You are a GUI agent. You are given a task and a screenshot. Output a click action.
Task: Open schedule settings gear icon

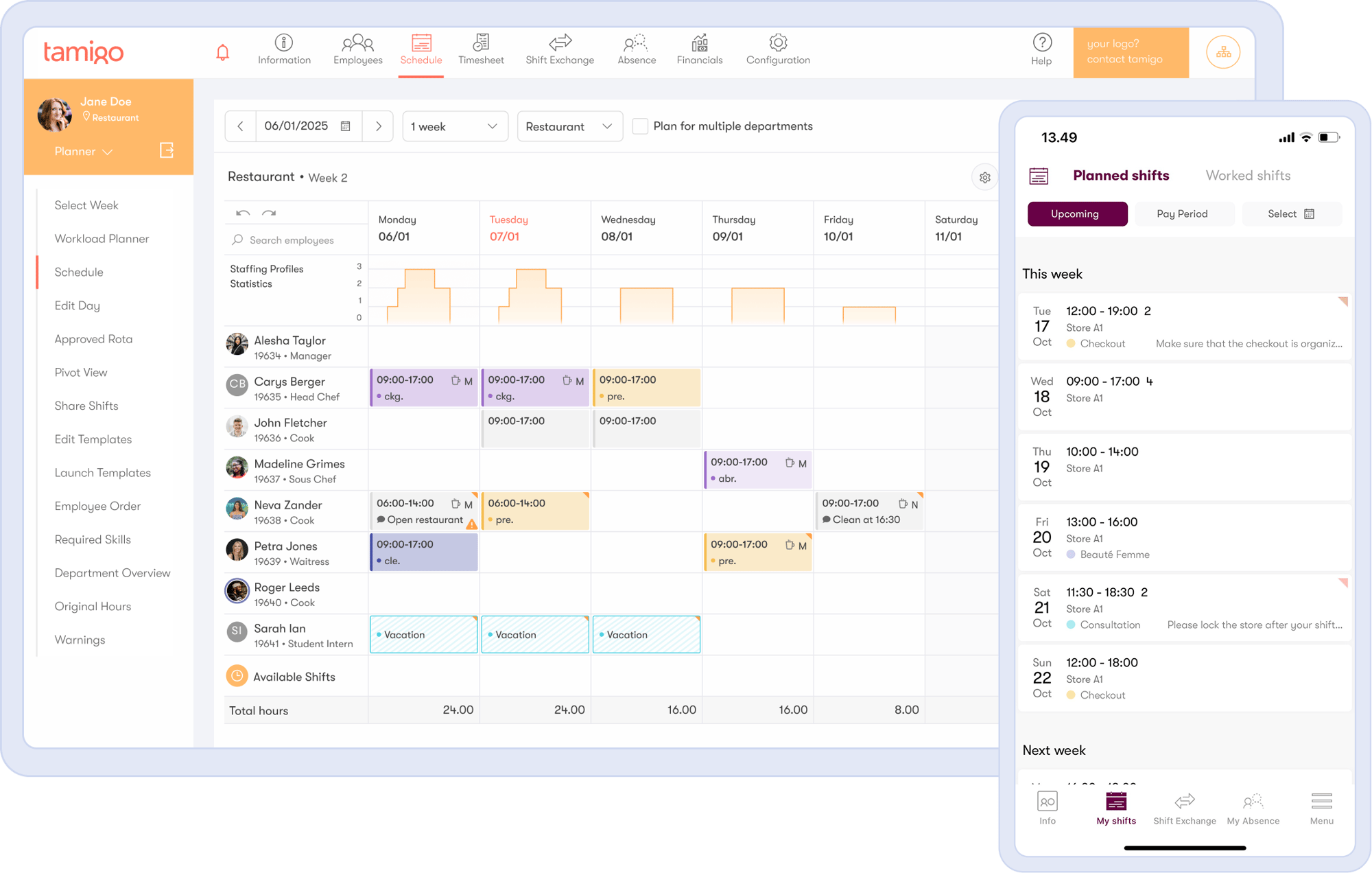click(x=984, y=178)
